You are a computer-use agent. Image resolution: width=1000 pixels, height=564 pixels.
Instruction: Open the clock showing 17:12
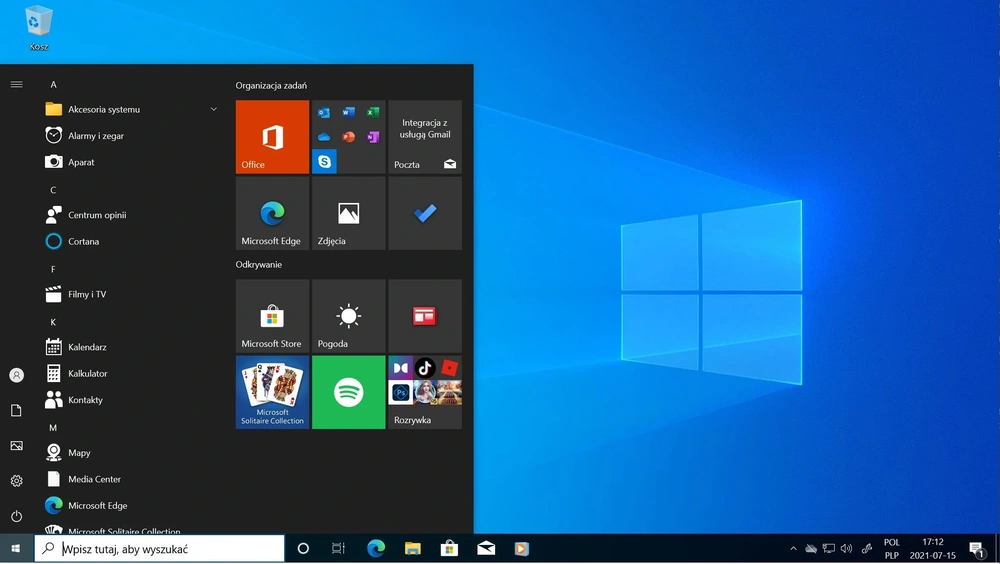pyautogui.click(x=932, y=549)
